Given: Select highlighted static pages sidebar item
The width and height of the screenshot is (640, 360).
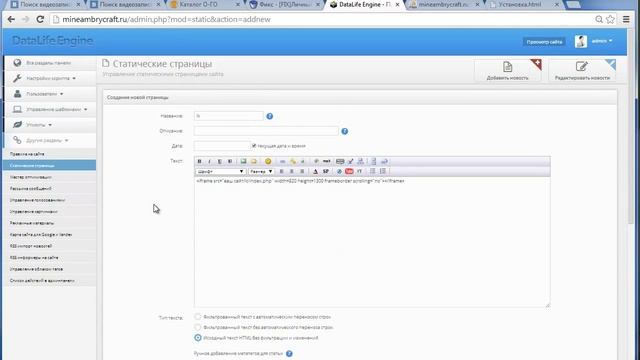Looking at the screenshot, I should click(50, 166).
